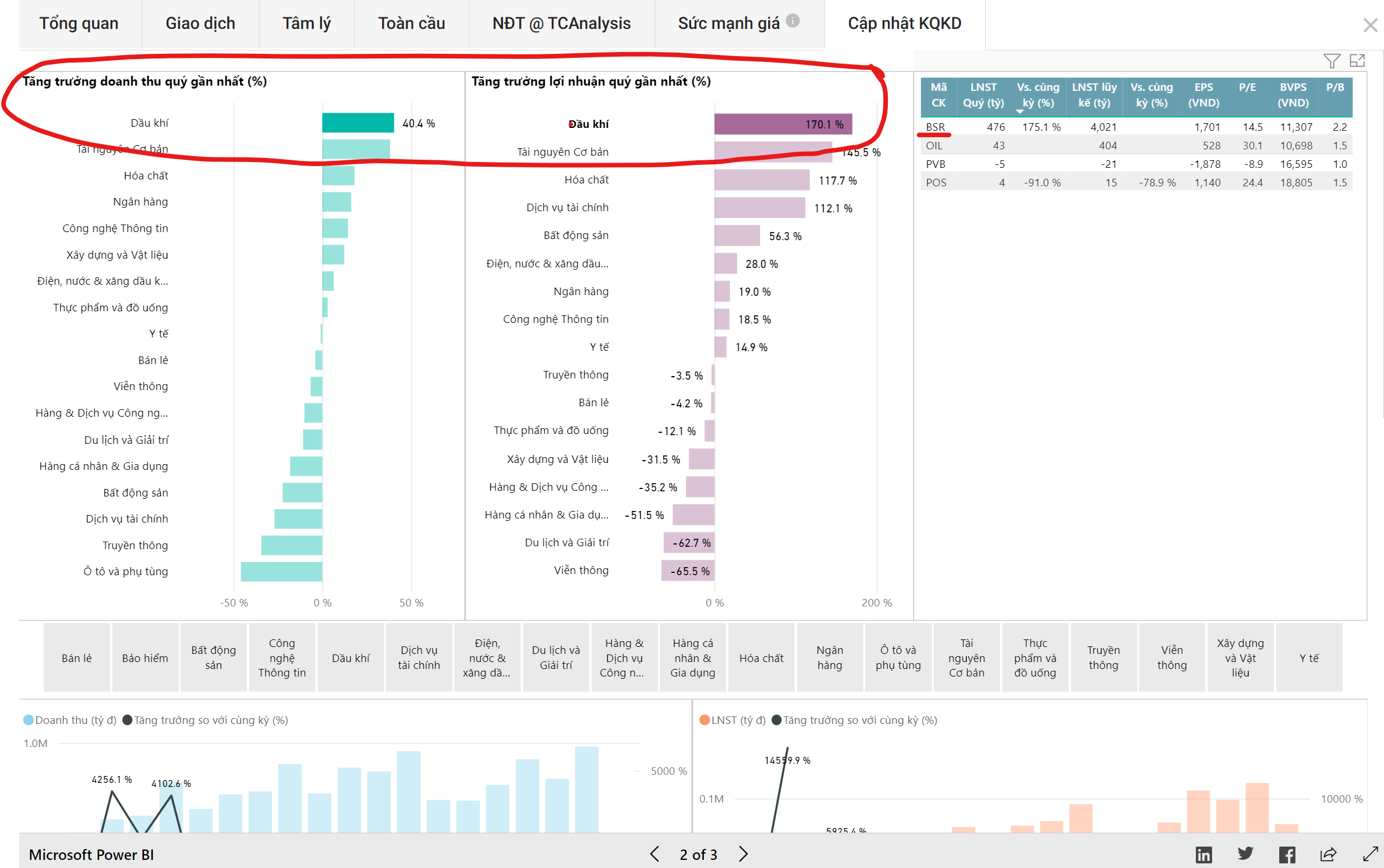Open the filter icon above table

(x=1331, y=61)
